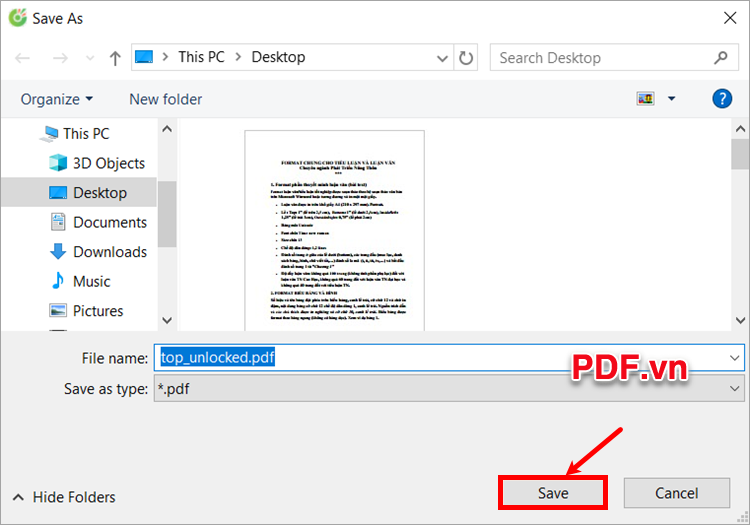Image resolution: width=750 pixels, height=525 pixels.
Task: Click navigation pane scroll down arrow
Action: 167,320
